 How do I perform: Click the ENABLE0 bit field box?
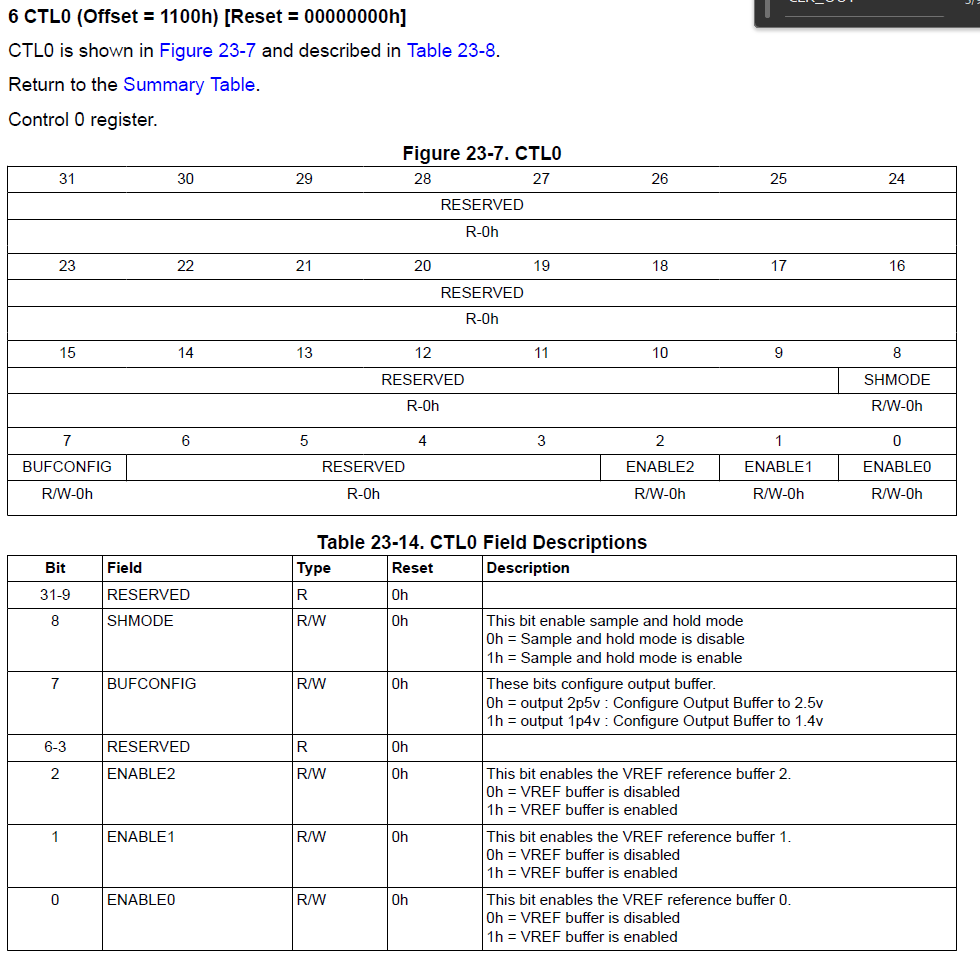(x=897, y=467)
